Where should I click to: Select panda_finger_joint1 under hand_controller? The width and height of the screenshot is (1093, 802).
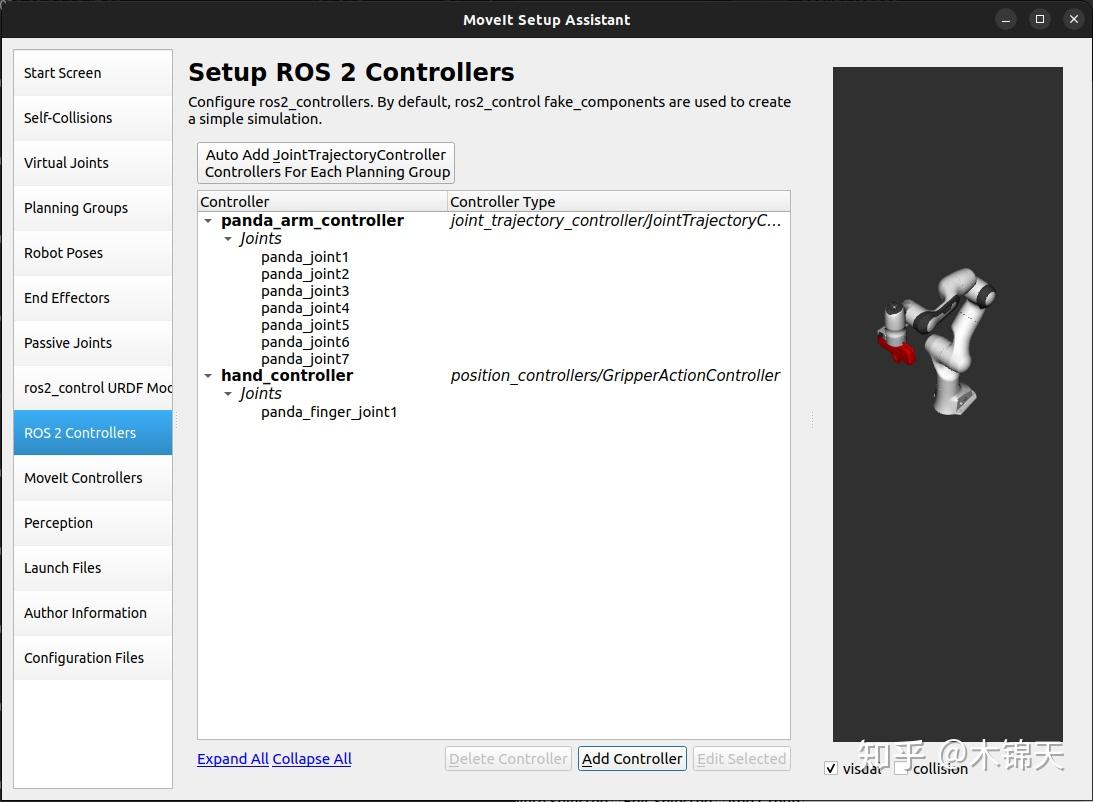[x=329, y=412]
